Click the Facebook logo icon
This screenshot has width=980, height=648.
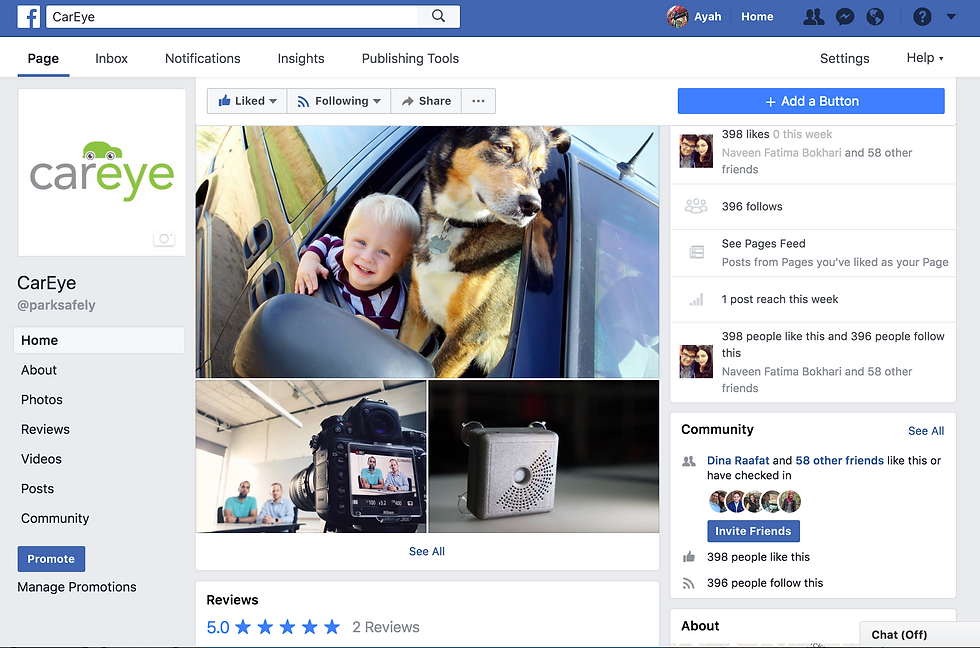point(29,16)
